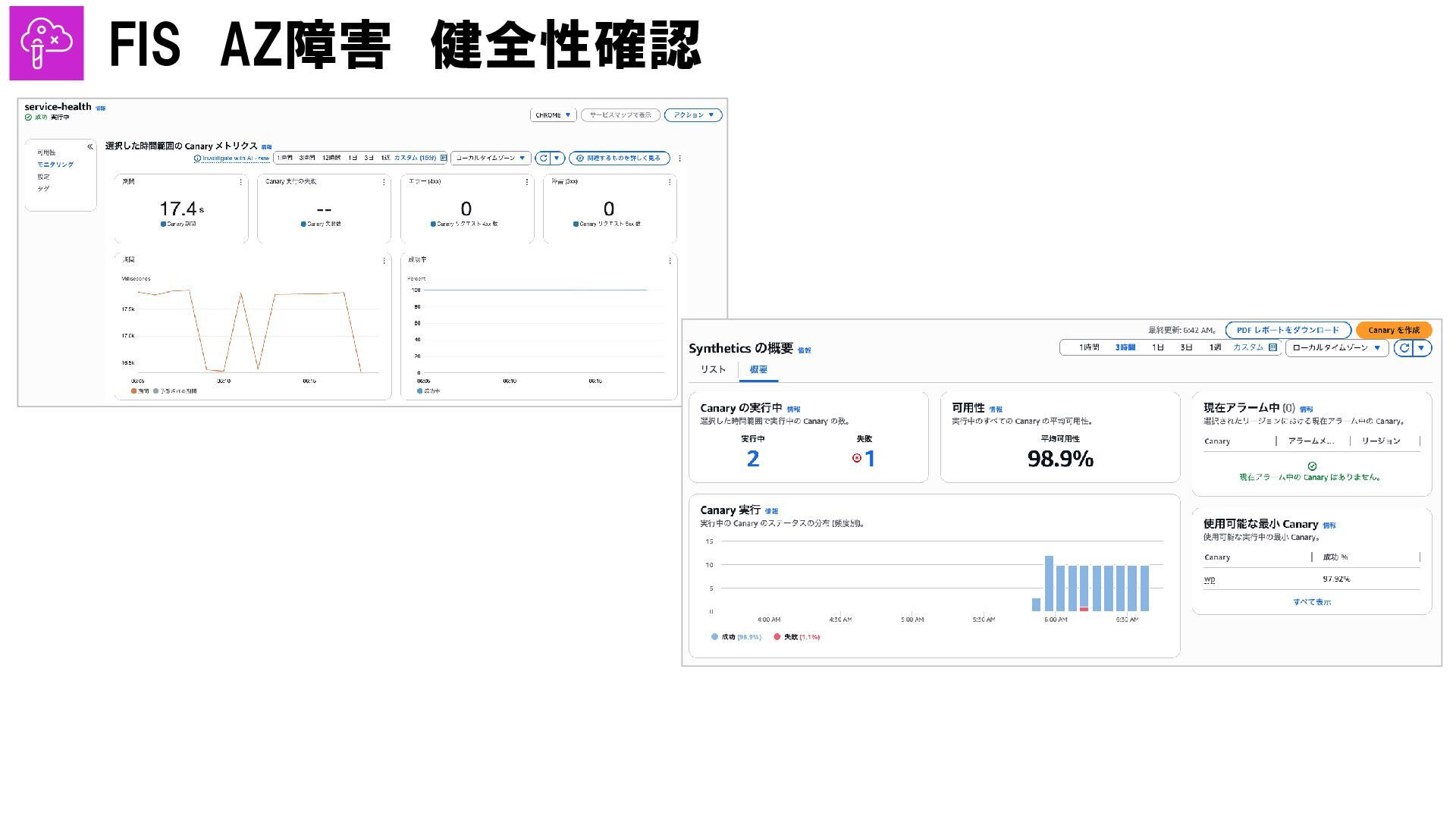Select 1日 range in Synthetics overview
Image resolution: width=1456 pixels, height=819 pixels.
click(1158, 347)
